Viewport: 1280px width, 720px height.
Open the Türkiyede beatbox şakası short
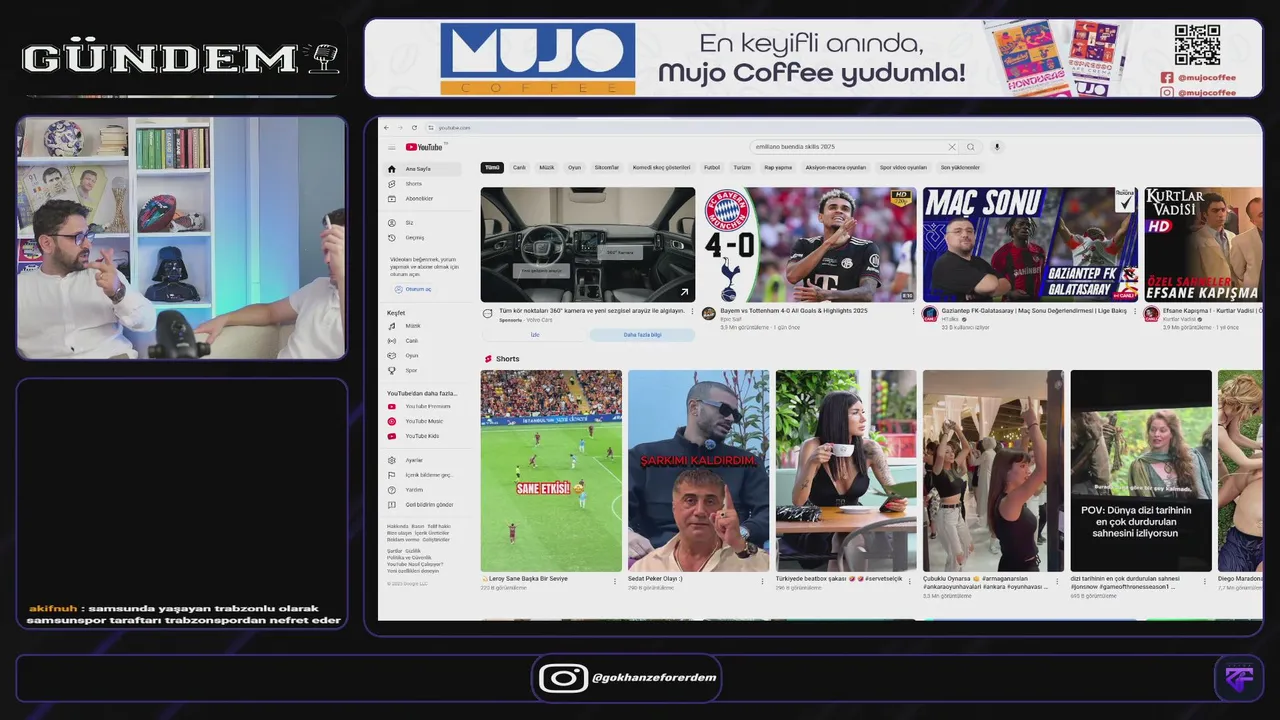(846, 471)
